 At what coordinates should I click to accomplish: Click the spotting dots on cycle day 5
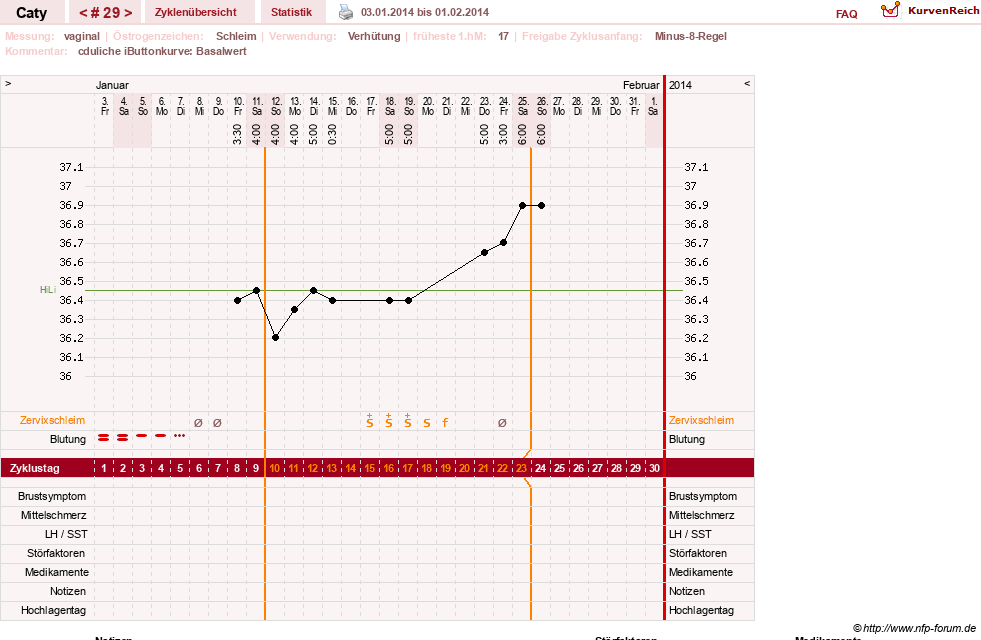point(180,435)
